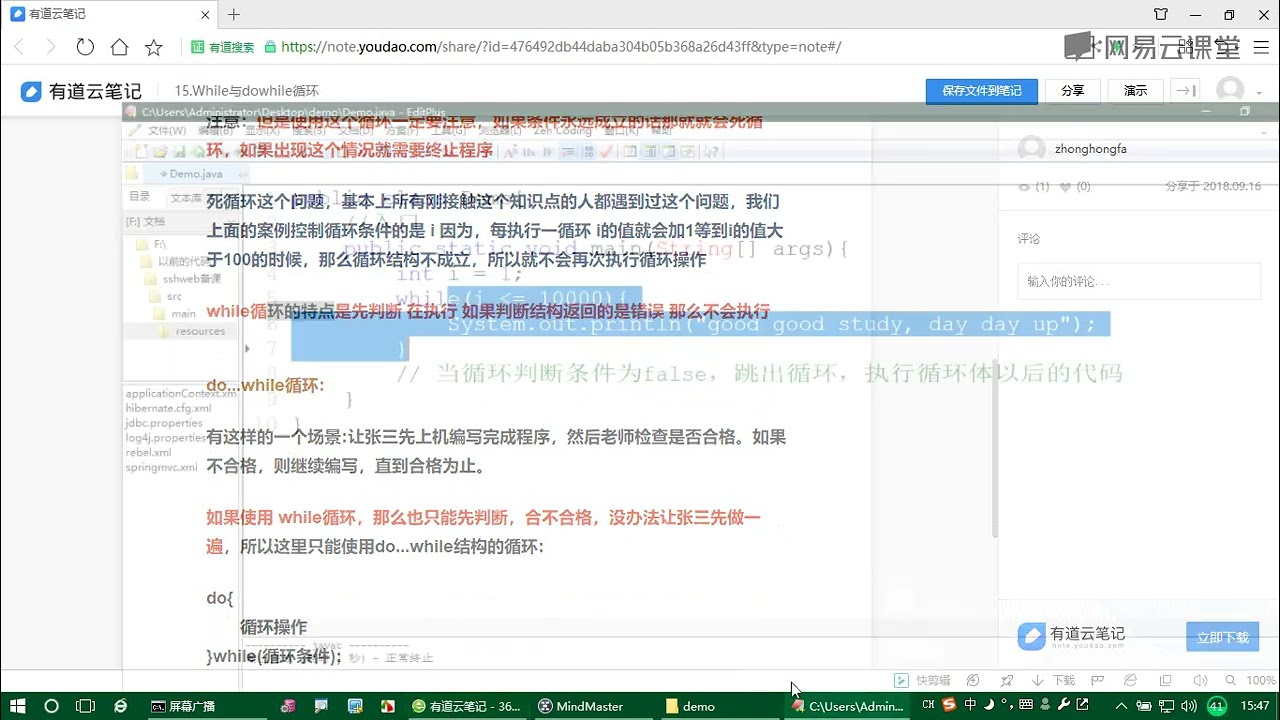1280x720 pixels.
Task: Open Task View on taskbar
Action: 86,705
